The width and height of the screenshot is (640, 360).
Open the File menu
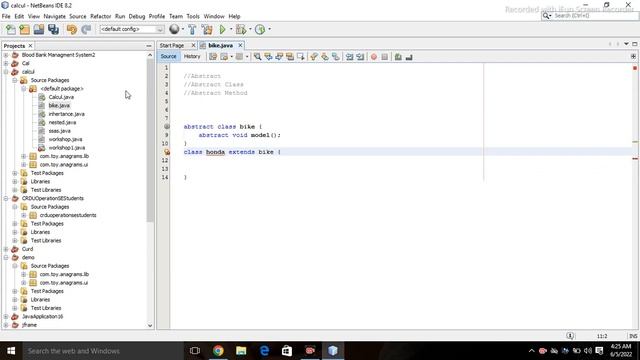tap(6, 16)
